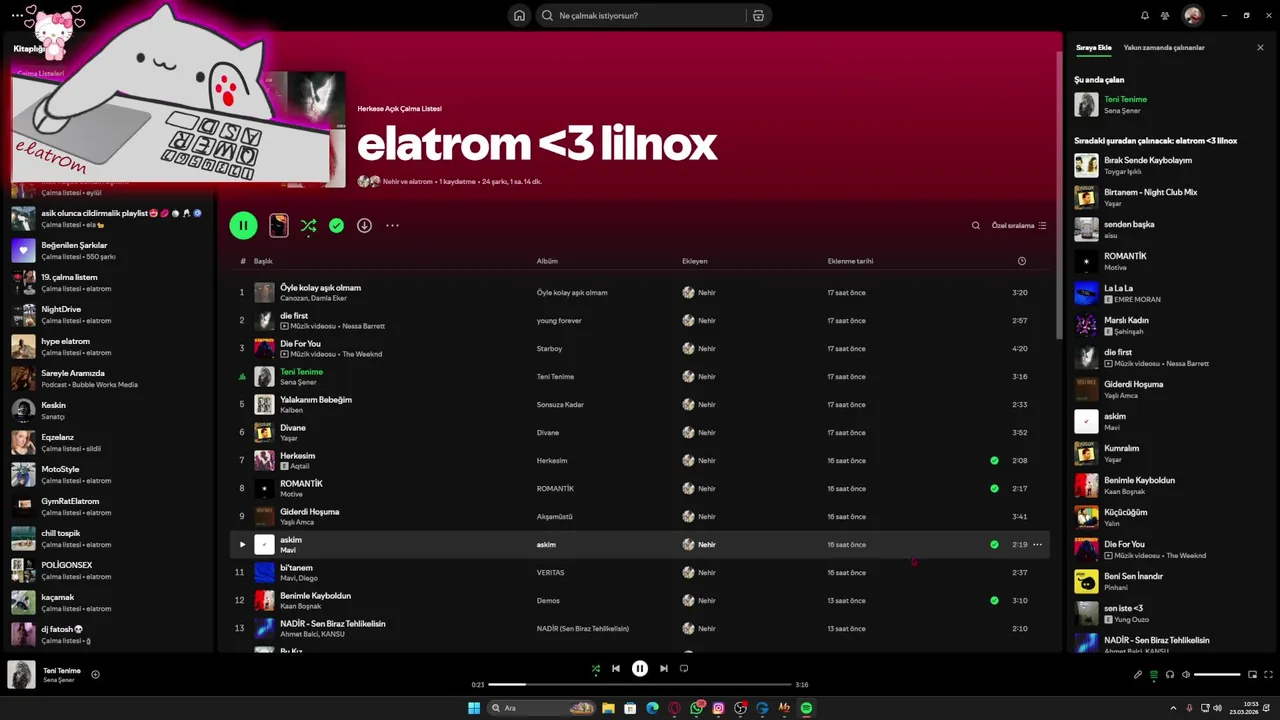The height and width of the screenshot is (720, 1280).
Task: Open The Weeknd artist link under Die For You
Action: pos(361,354)
